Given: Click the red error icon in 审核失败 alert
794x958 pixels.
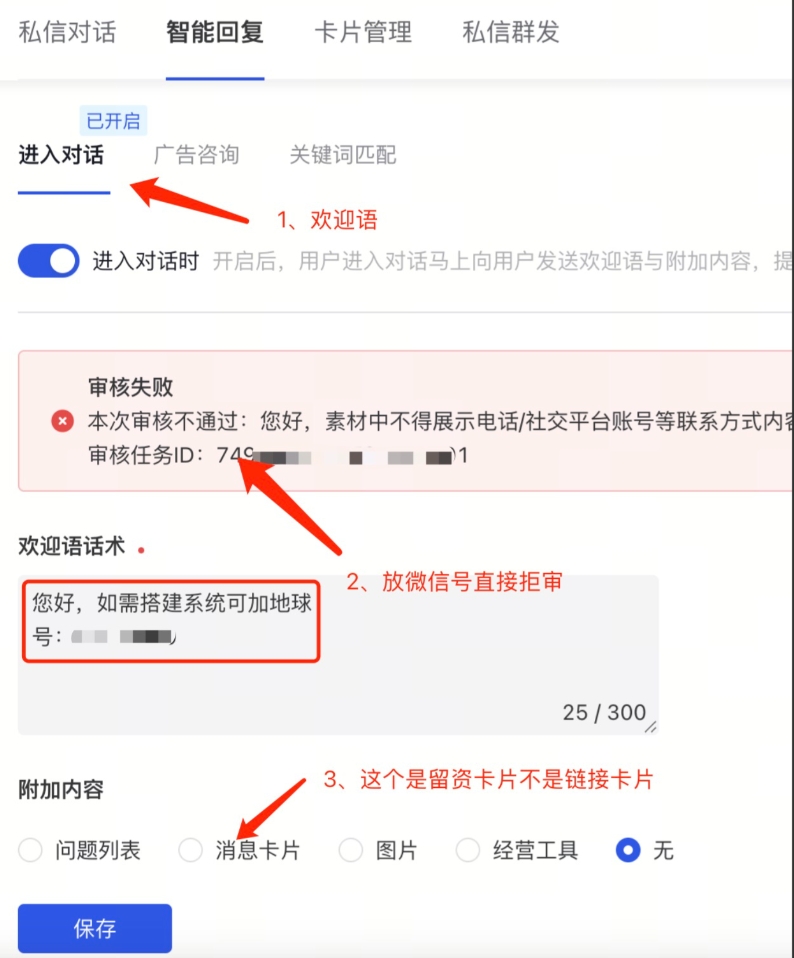Looking at the screenshot, I should tap(62, 421).
